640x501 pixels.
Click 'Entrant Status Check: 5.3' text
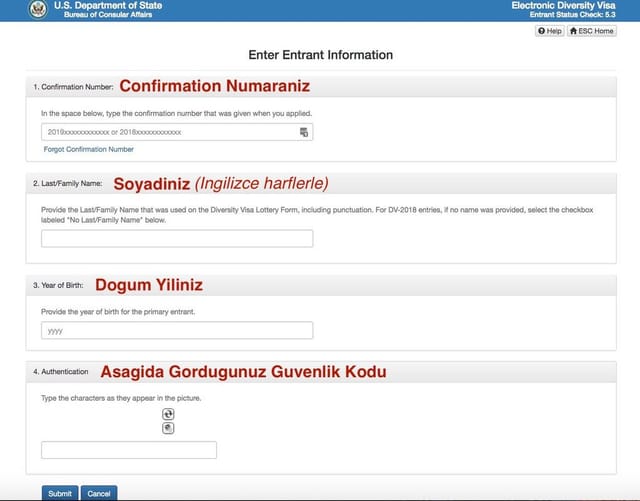[x=573, y=15]
